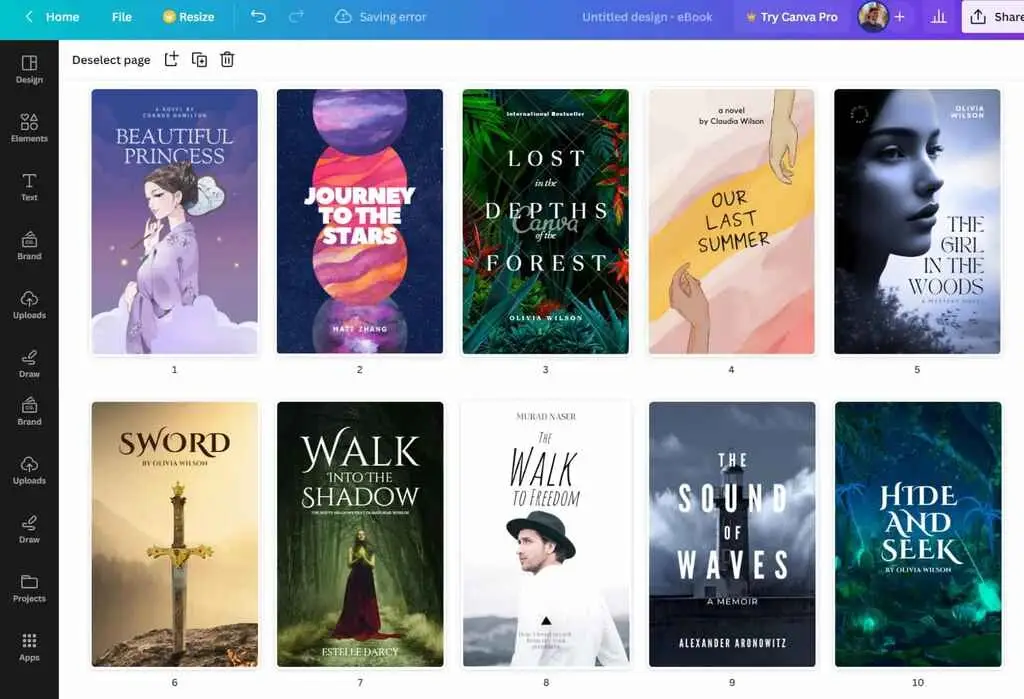The width and height of the screenshot is (1024, 699).
Task: Select Lost in the Depths cover
Action: tap(545, 221)
